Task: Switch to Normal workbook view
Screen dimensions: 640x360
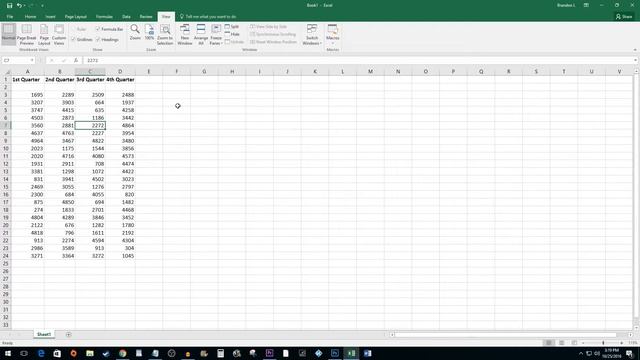Action: [x=9, y=34]
